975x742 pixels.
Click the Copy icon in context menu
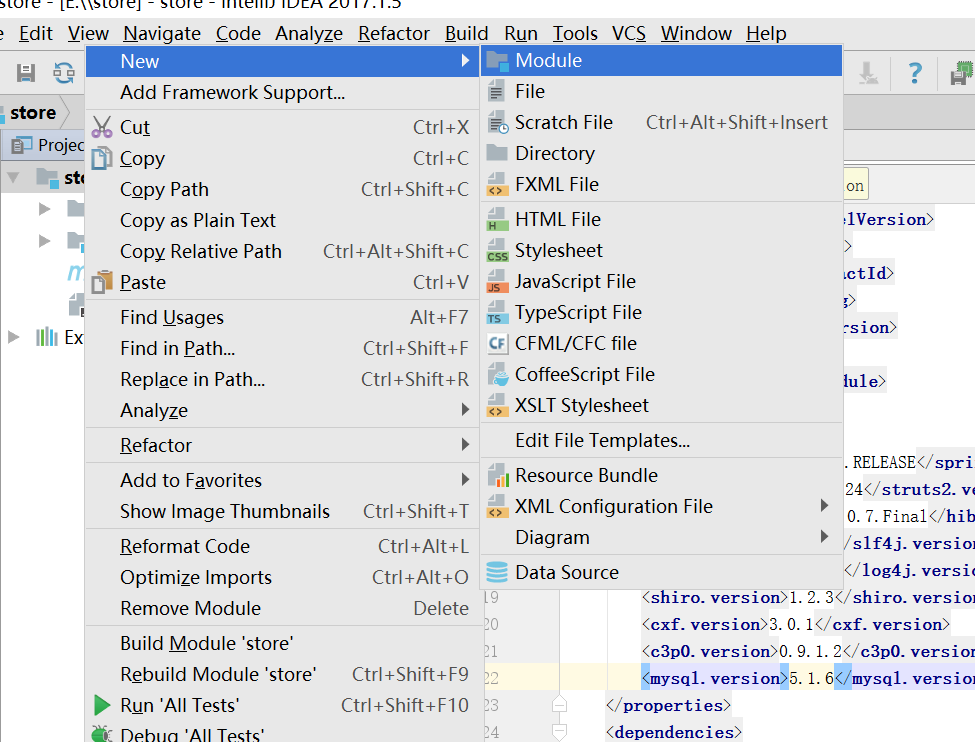[101, 158]
